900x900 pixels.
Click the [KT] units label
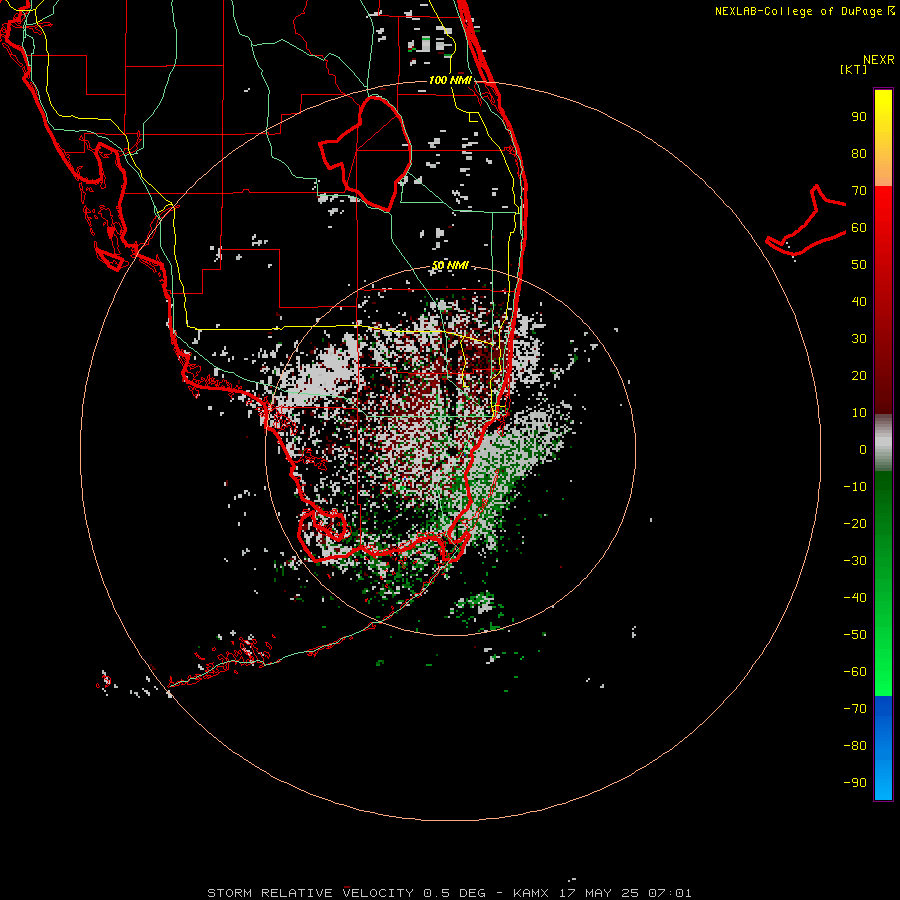click(854, 69)
